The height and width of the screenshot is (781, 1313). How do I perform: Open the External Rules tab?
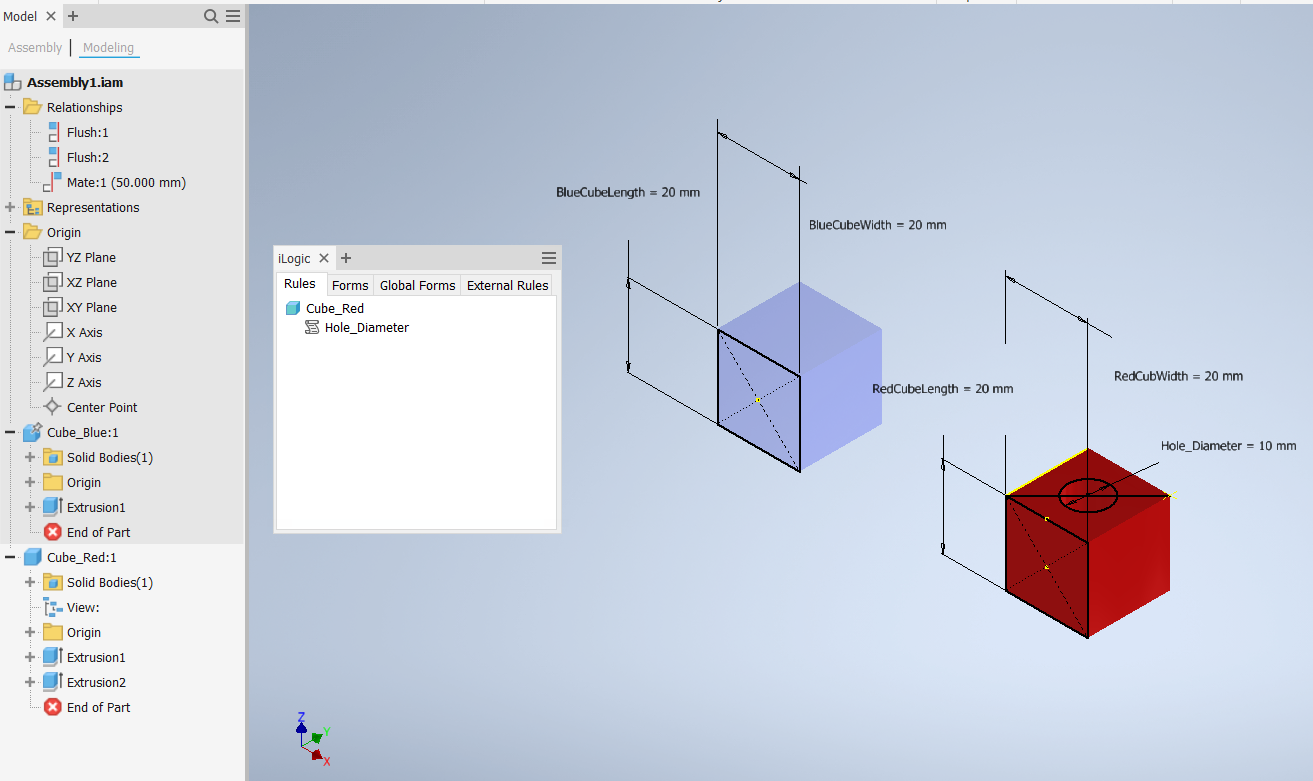coord(507,285)
